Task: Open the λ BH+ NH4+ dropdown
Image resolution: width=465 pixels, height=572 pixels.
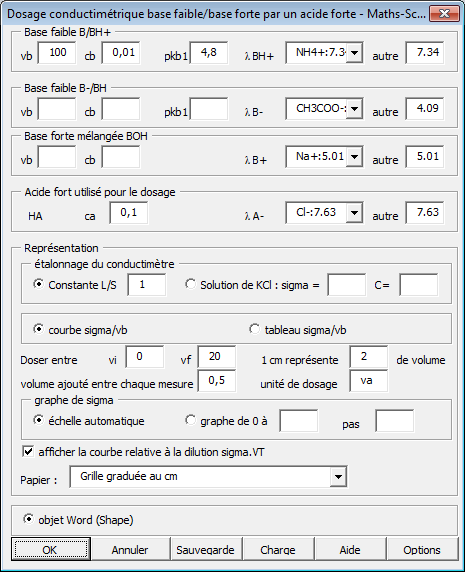Action: pyautogui.click(x=354, y=53)
